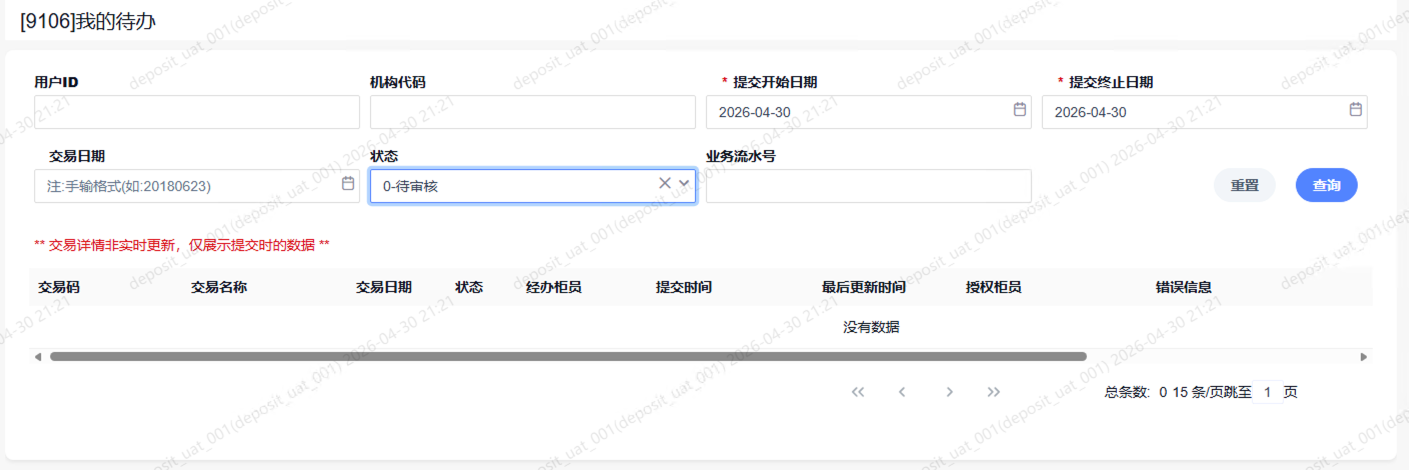This screenshot has height=470, width=1409.
Task: Click the 授权柜员 column header
Action: pos(994,287)
